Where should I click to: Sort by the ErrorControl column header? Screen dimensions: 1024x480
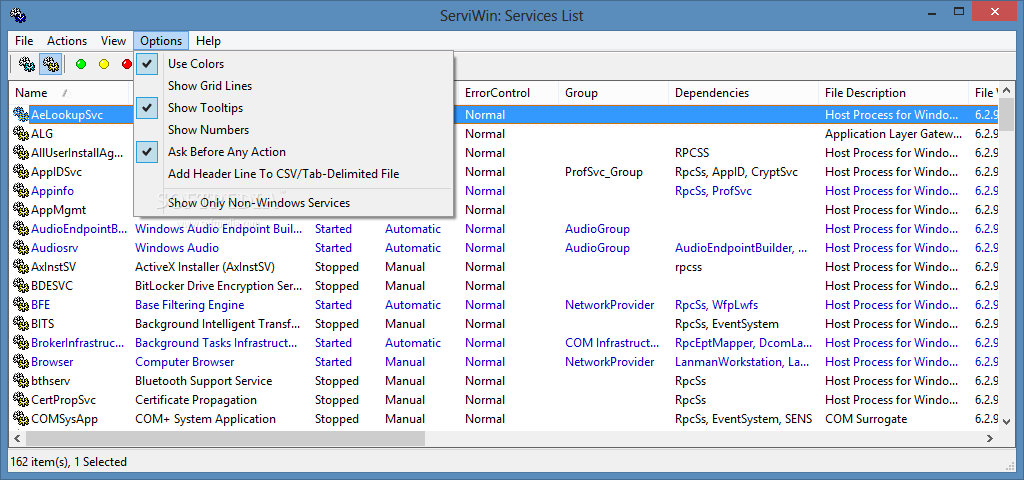(508, 93)
